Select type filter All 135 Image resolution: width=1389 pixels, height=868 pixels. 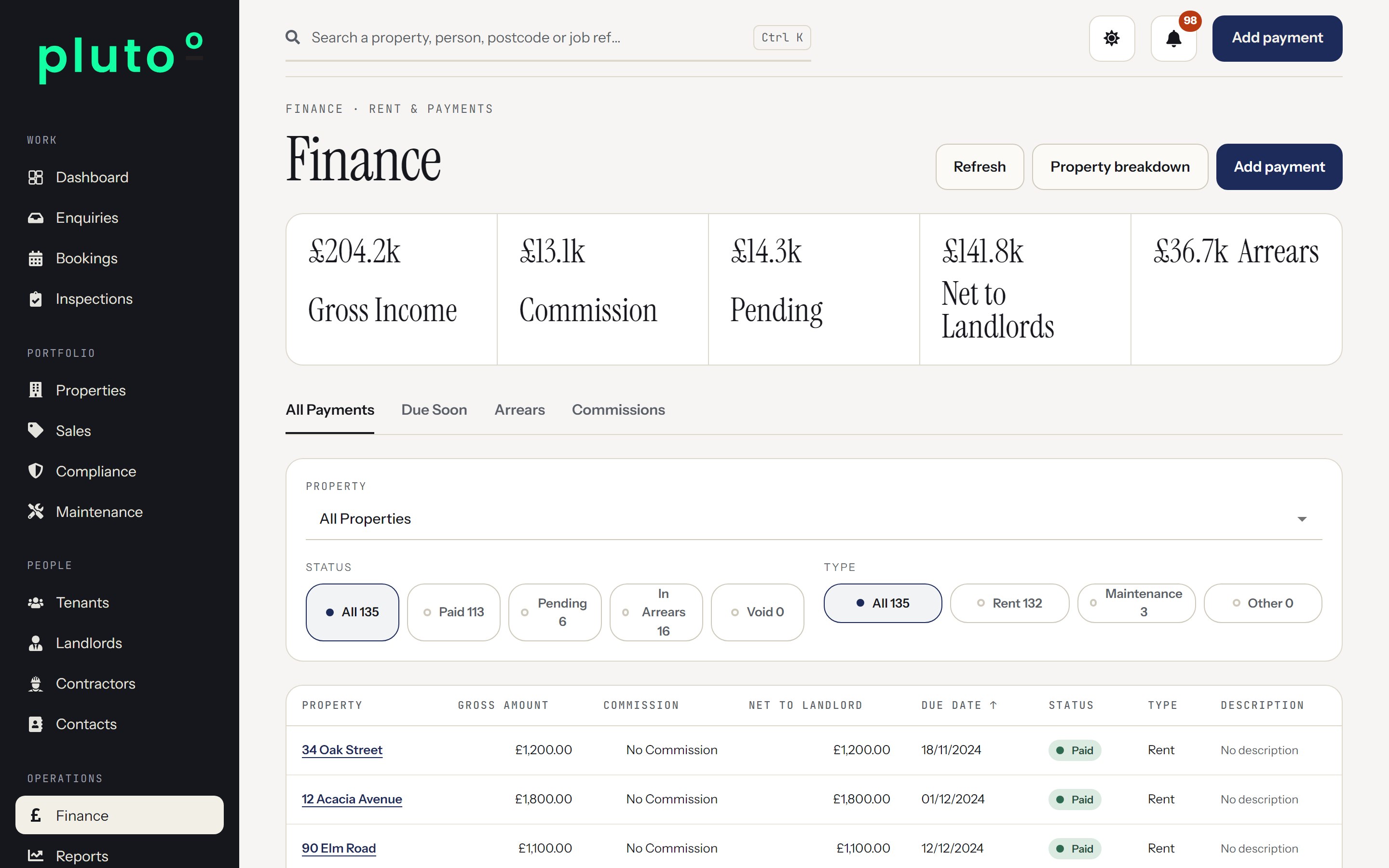[883, 603]
